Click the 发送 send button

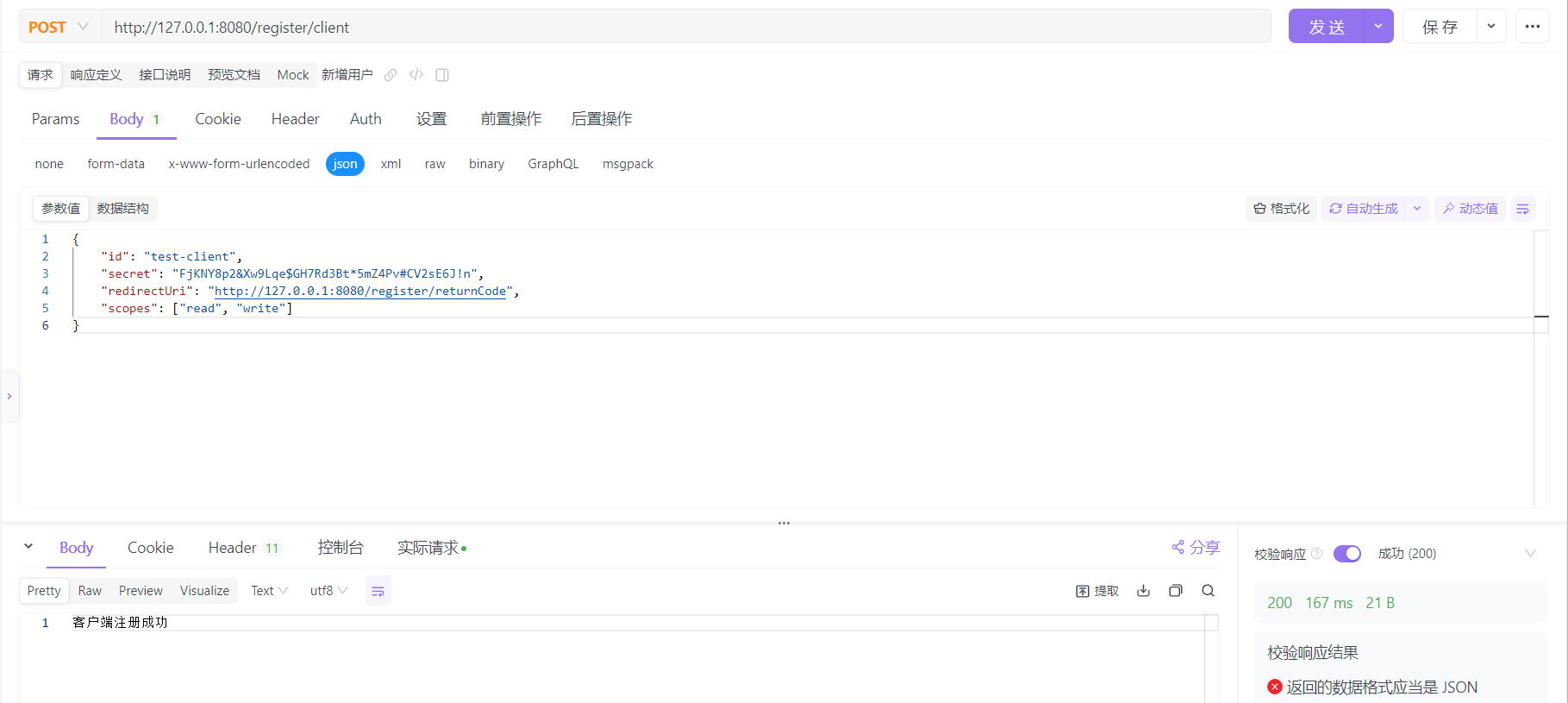(x=1327, y=27)
